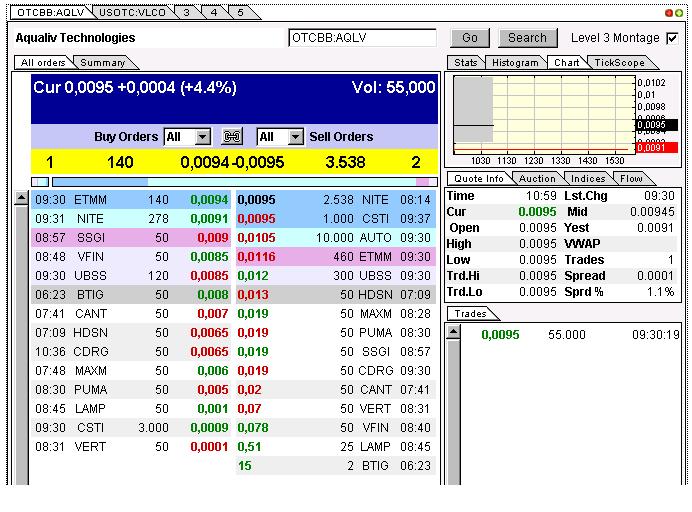Toggle the Level 3 Montage checkbox
The width and height of the screenshot is (692, 512).
coord(672,38)
